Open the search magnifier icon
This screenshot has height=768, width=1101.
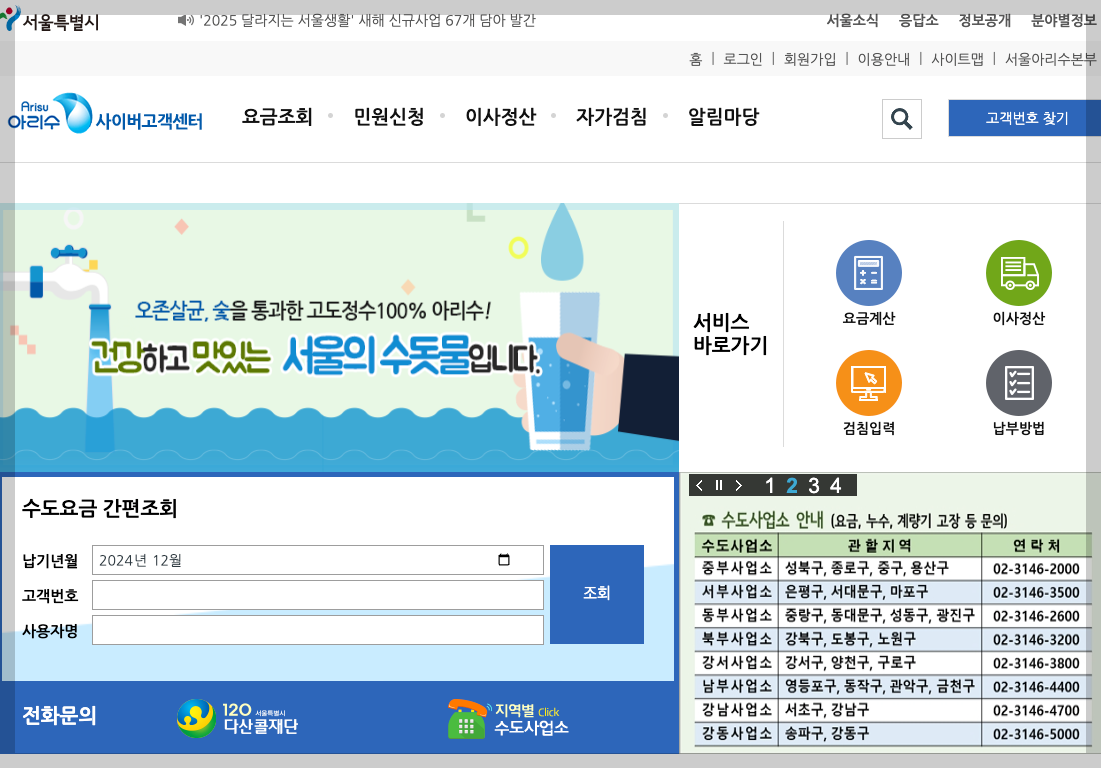(x=901, y=118)
